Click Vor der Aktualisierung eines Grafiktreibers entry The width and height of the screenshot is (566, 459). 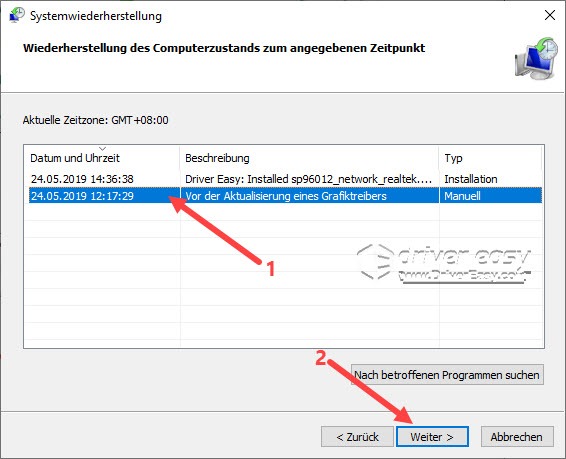click(x=286, y=196)
